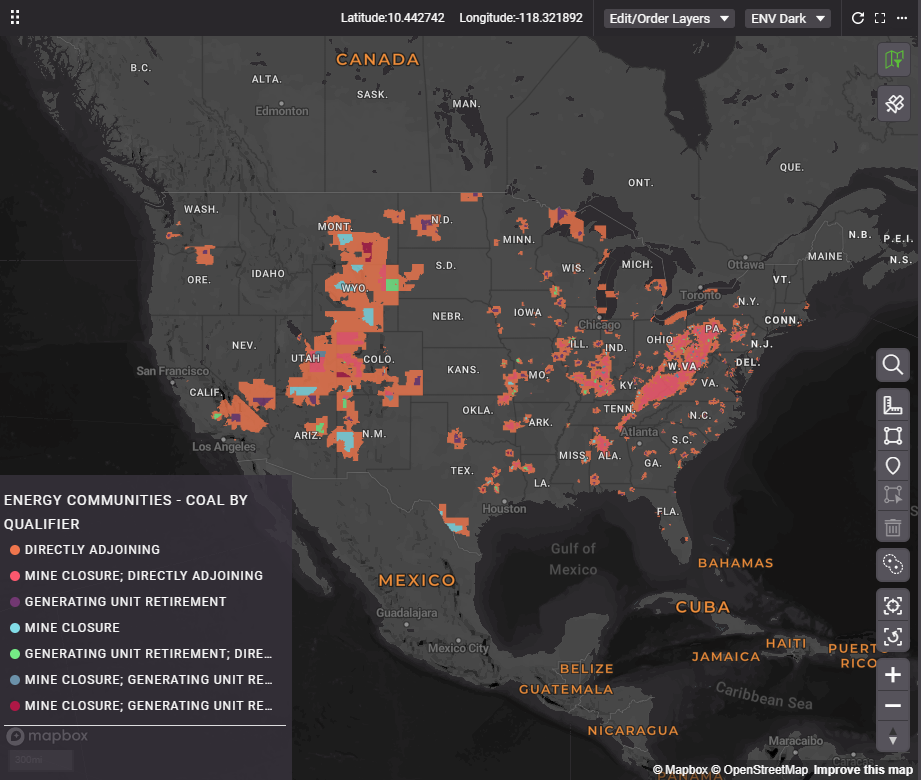The width and height of the screenshot is (921, 780).
Task: Click the trash delete icon
Action: pos(893,527)
